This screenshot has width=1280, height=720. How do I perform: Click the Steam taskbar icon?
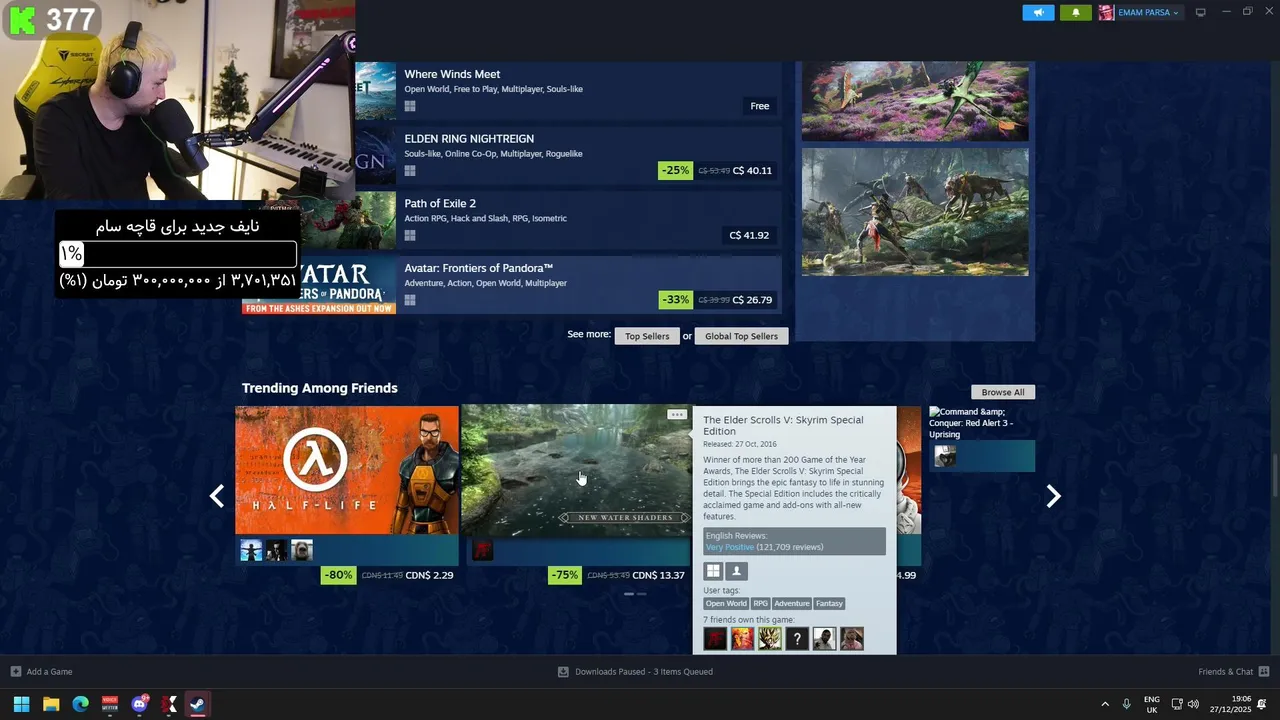pos(198,704)
